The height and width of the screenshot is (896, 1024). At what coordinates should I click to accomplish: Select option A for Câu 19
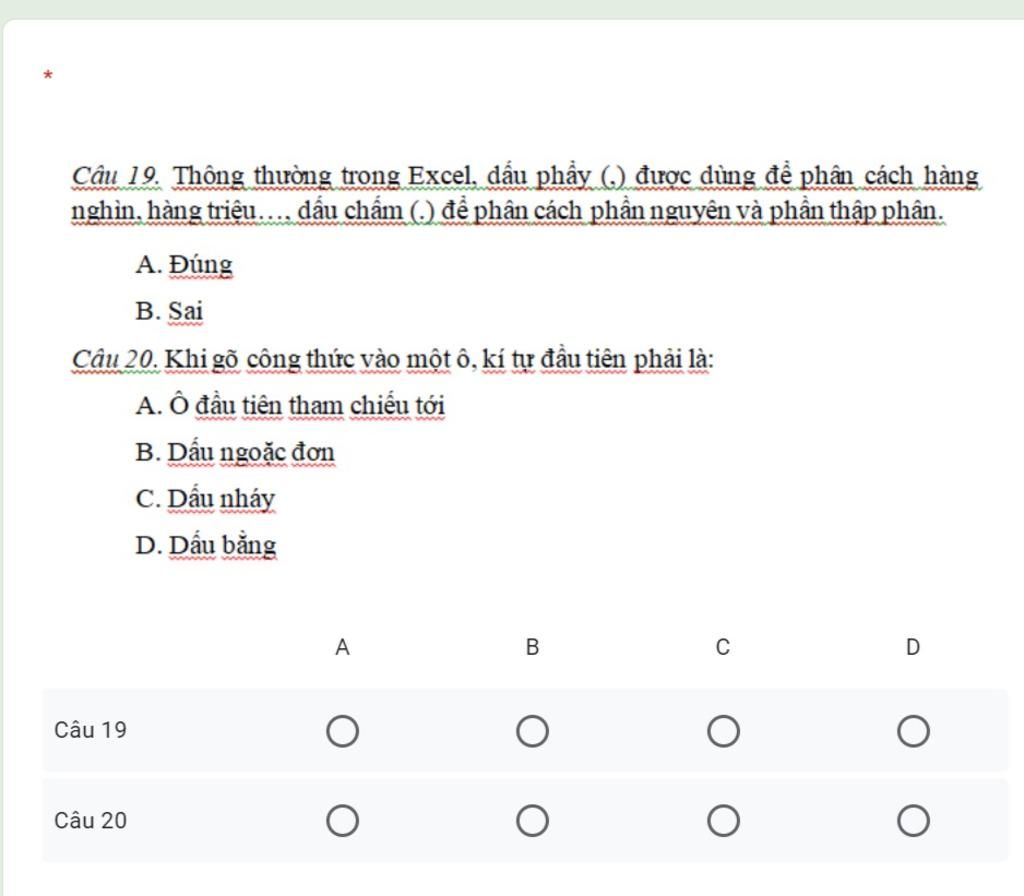click(x=342, y=732)
